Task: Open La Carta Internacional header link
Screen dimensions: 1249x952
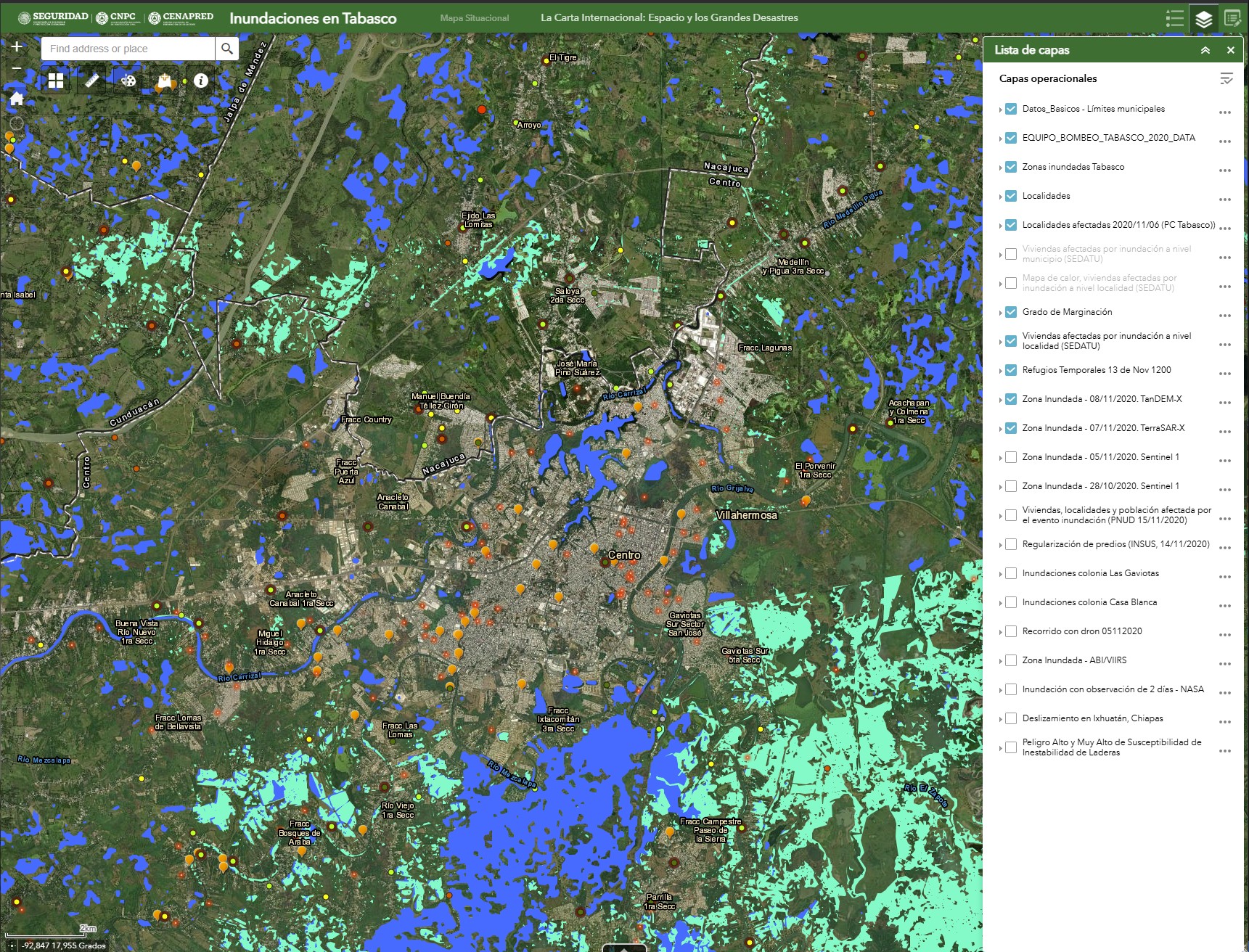Action: [669, 18]
